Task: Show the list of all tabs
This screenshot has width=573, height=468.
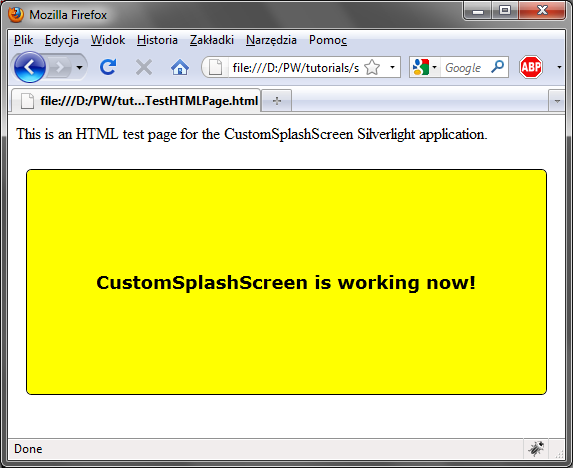Action: click(x=557, y=101)
